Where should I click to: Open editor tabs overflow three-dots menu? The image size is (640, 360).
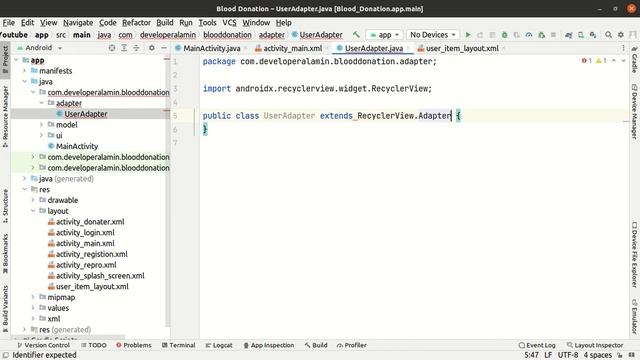tap(623, 48)
